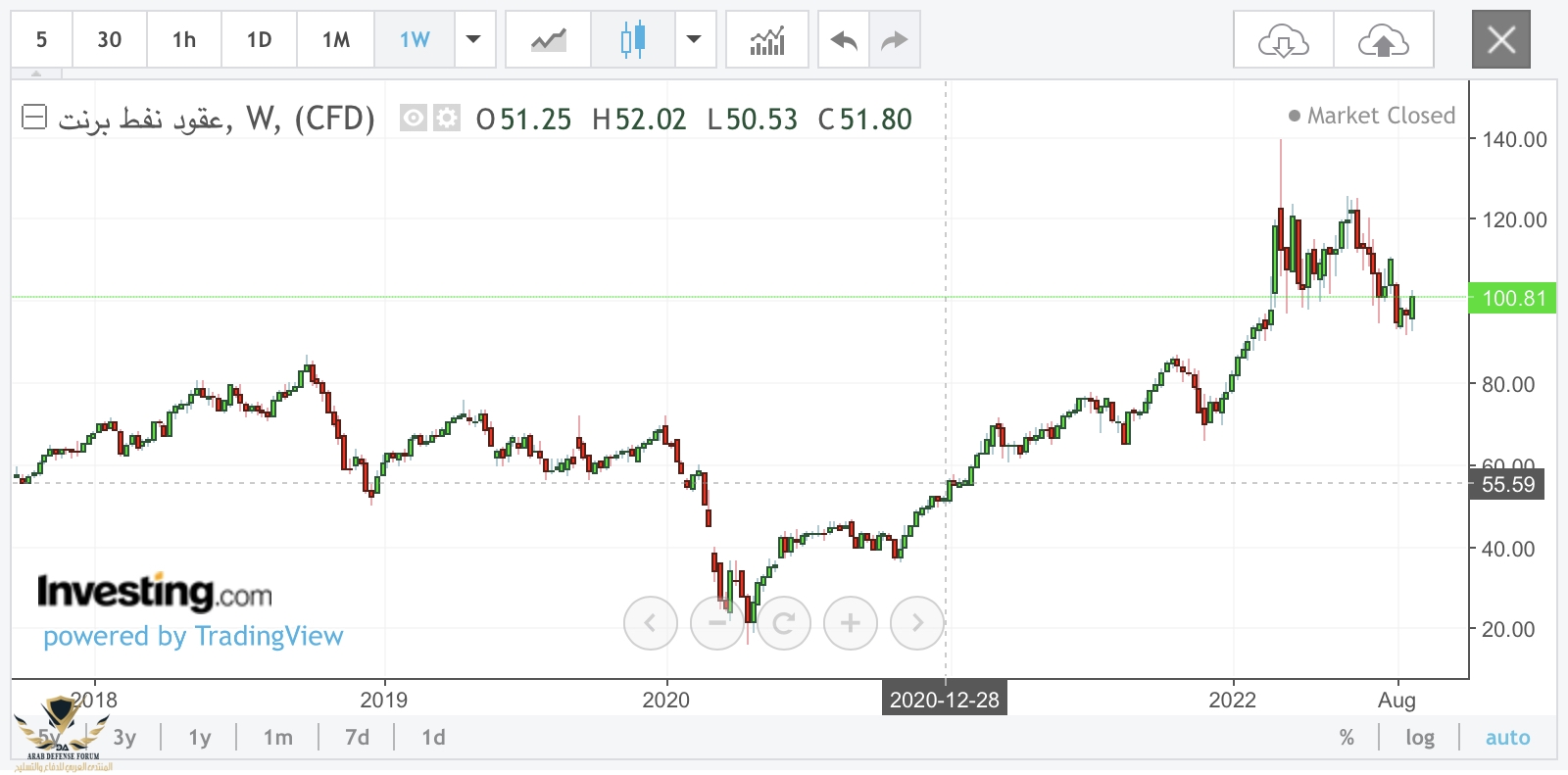Set the date range to 1y
This screenshot has height=775, width=1568.
pyautogui.click(x=200, y=737)
